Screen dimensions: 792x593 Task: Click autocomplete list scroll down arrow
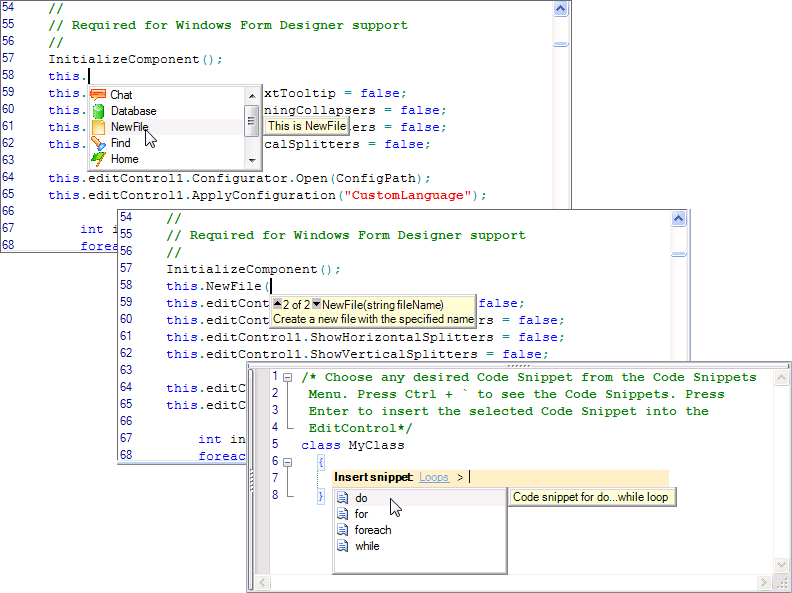pyautogui.click(x=252, y=161)
